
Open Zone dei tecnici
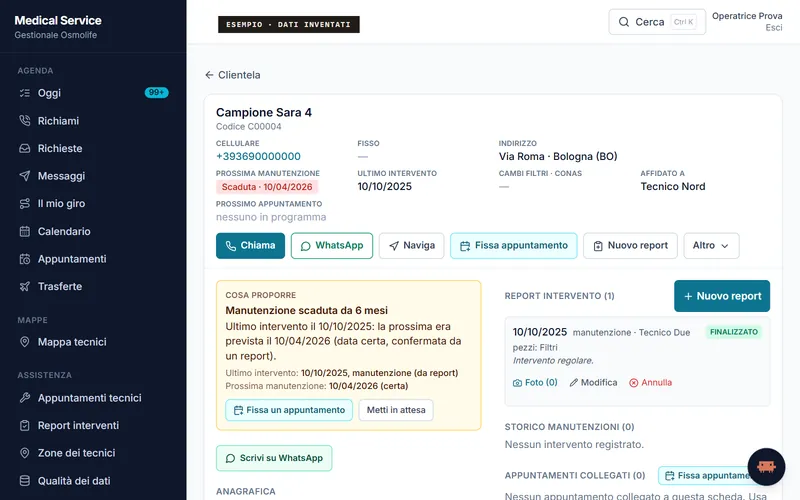click(93, 453)
